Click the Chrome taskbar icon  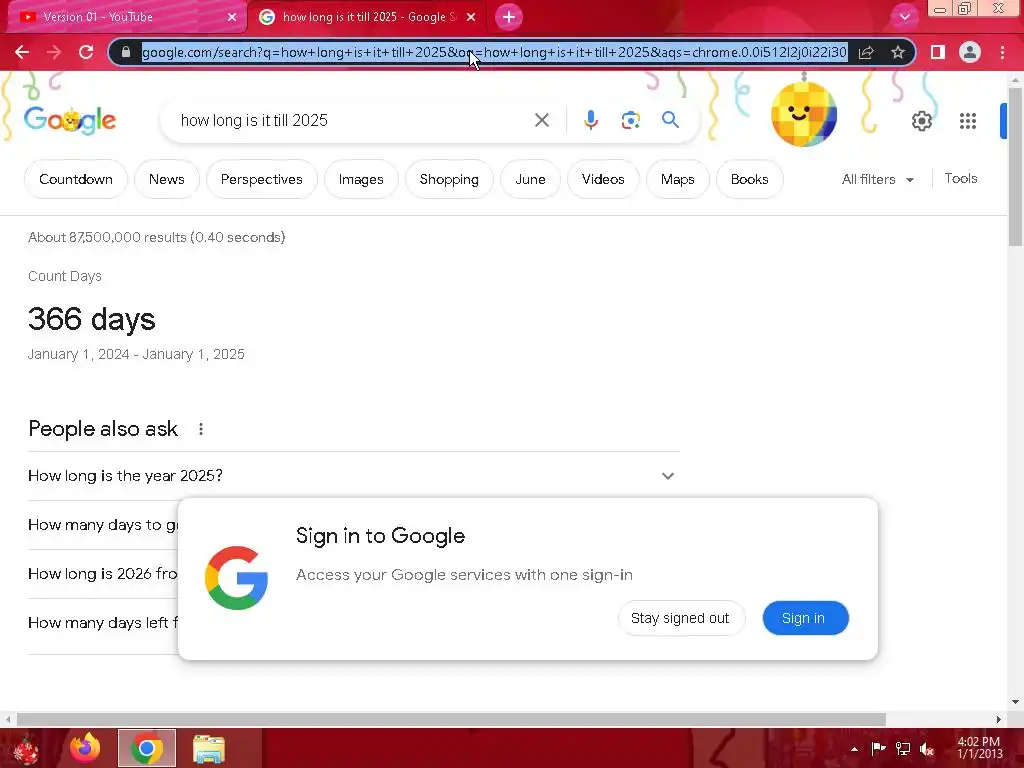coord(147,748)
